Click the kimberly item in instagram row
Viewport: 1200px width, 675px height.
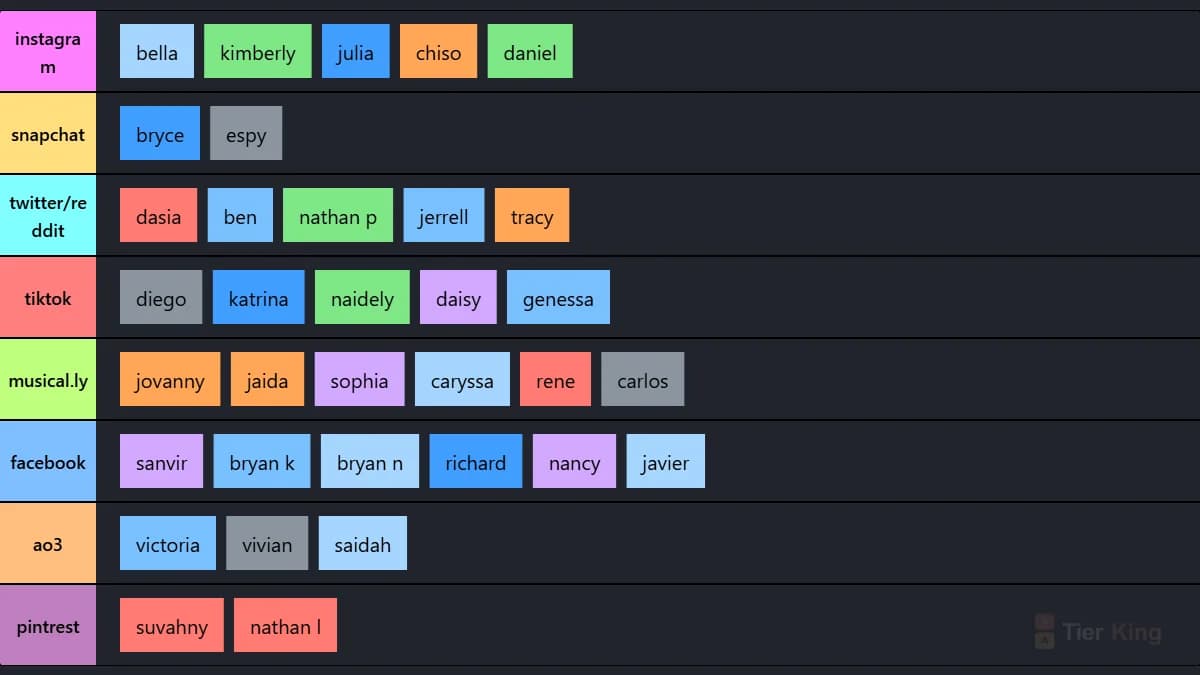point(258,52)
